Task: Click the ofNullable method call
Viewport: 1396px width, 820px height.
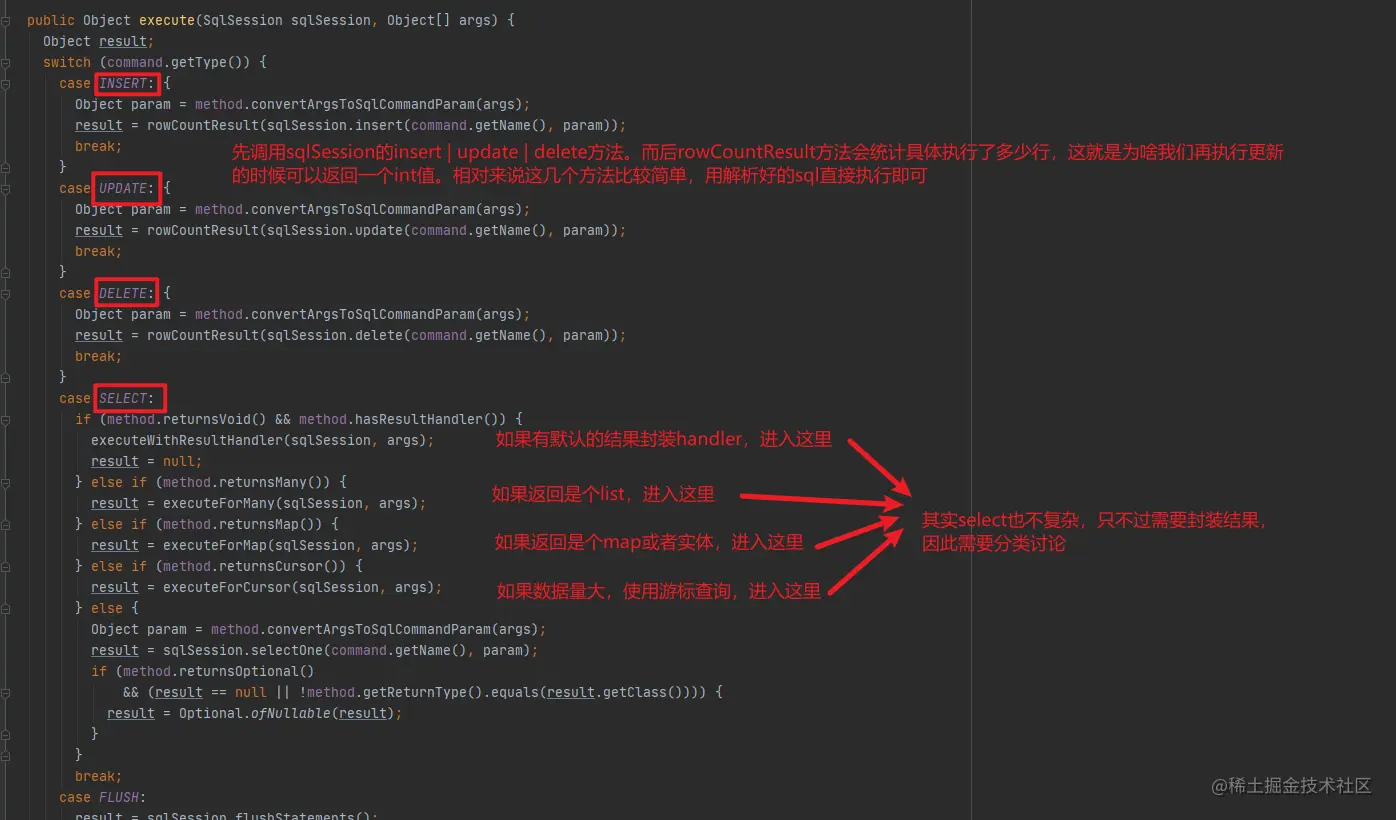Action: [291, 713]
